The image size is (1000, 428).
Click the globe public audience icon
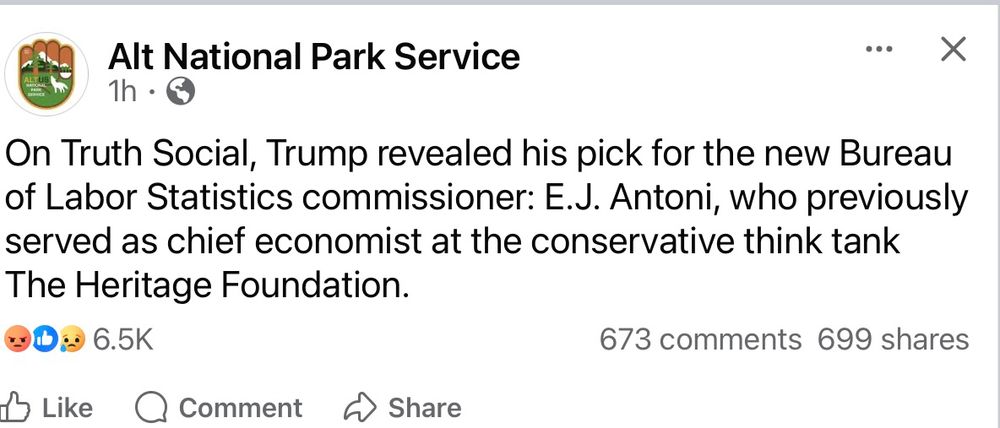[180, 92]
